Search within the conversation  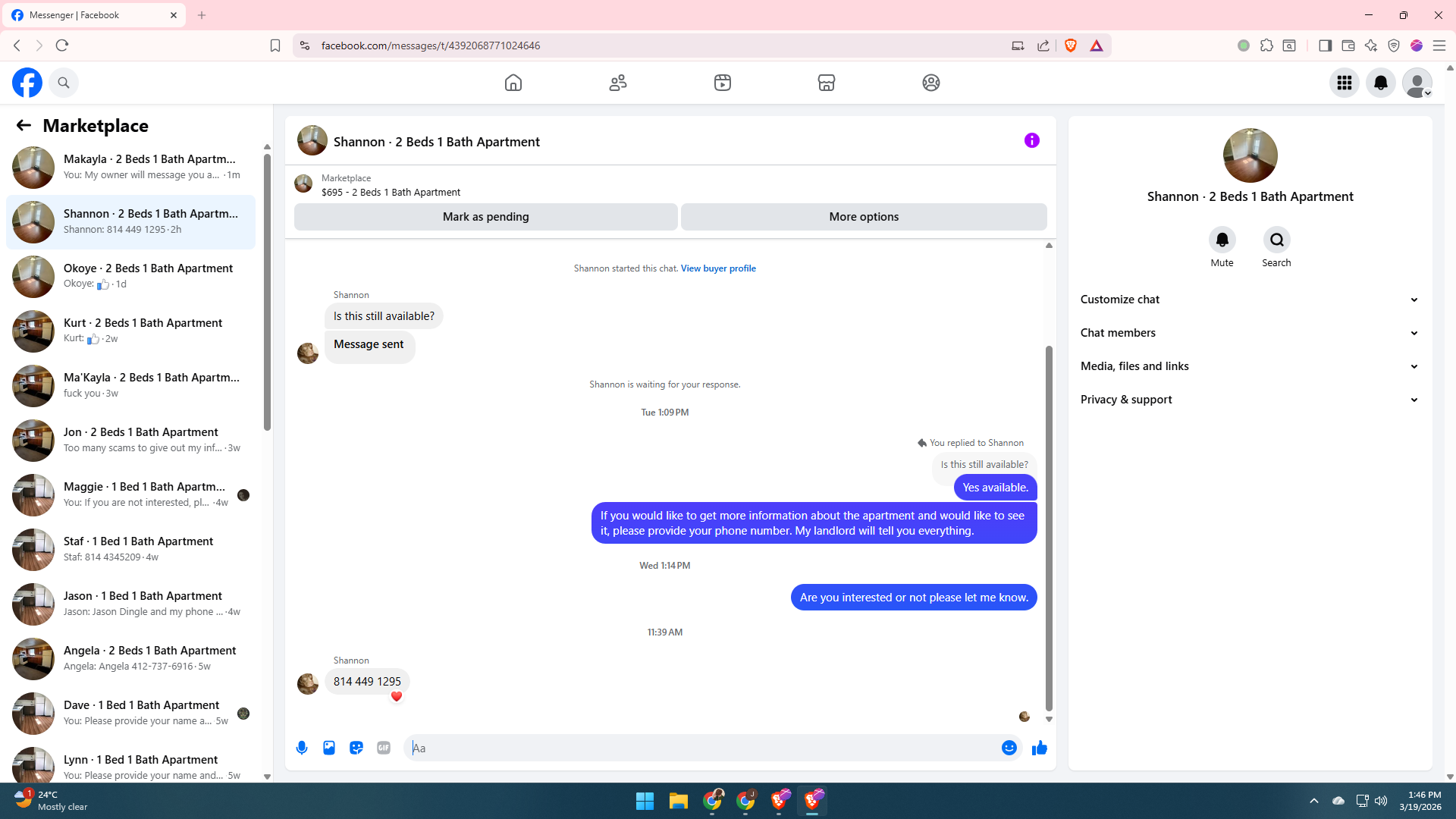click(1276, 240)
